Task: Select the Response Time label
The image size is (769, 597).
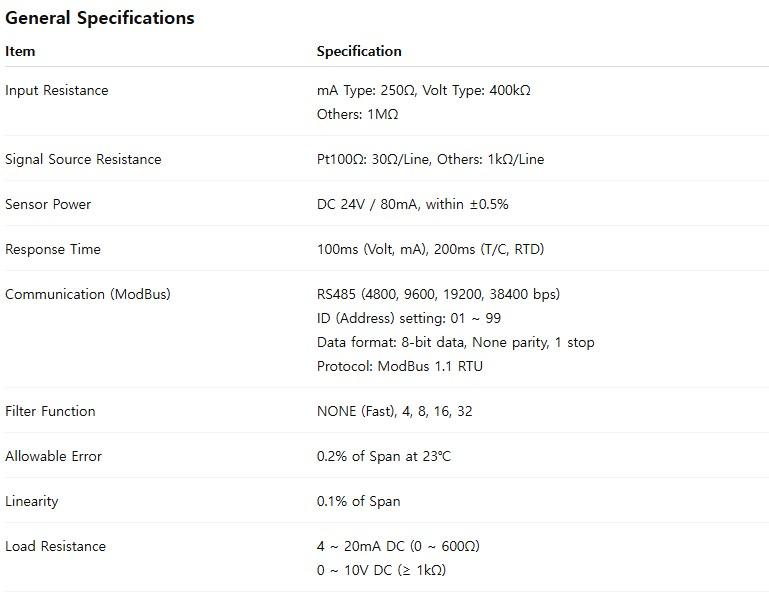Action: [x=52, y=249]
